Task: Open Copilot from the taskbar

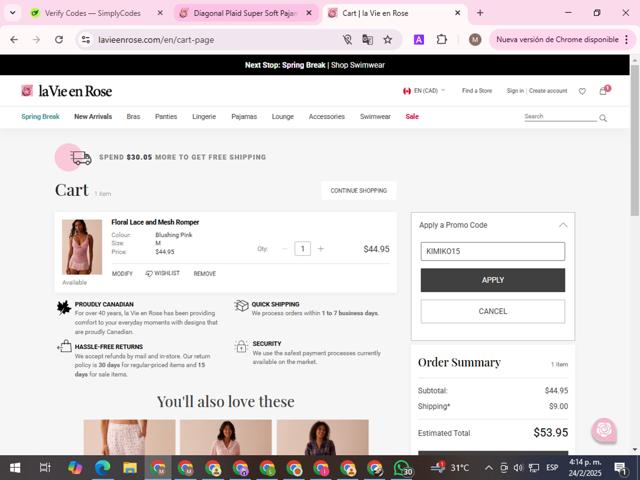Action: click(x=75, y=467)
